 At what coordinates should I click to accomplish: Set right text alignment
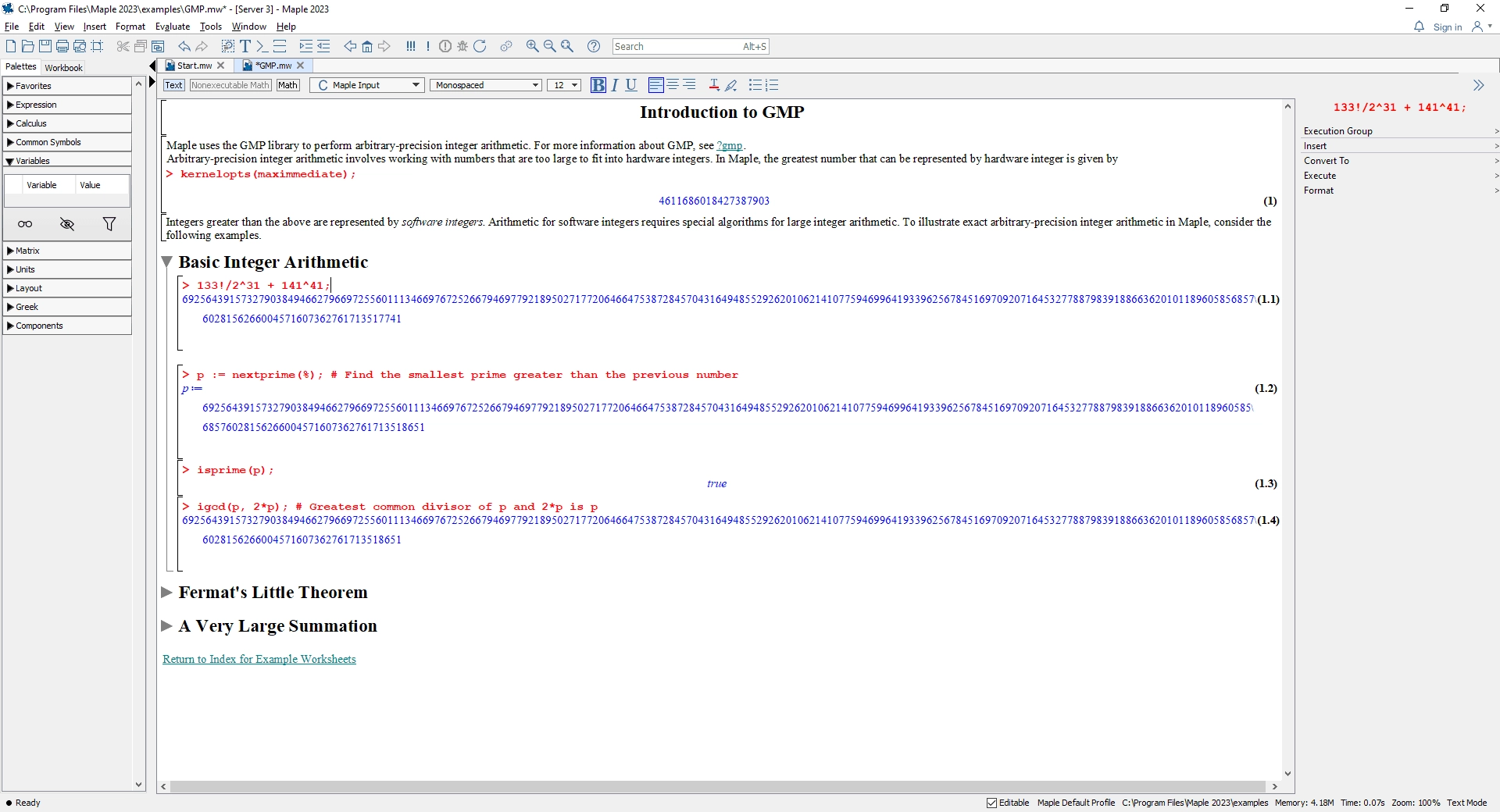click(x=689, y=85)
